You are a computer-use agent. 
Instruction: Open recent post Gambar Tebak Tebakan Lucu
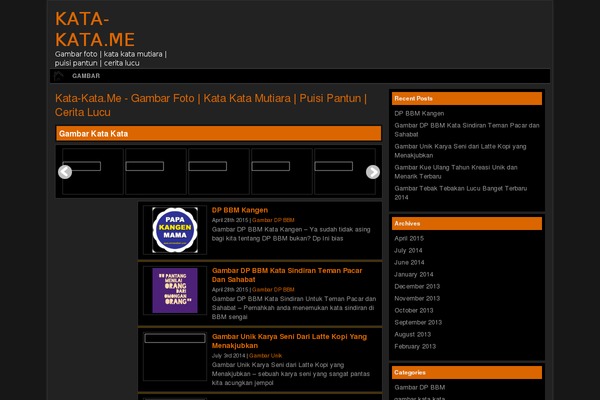461,193
